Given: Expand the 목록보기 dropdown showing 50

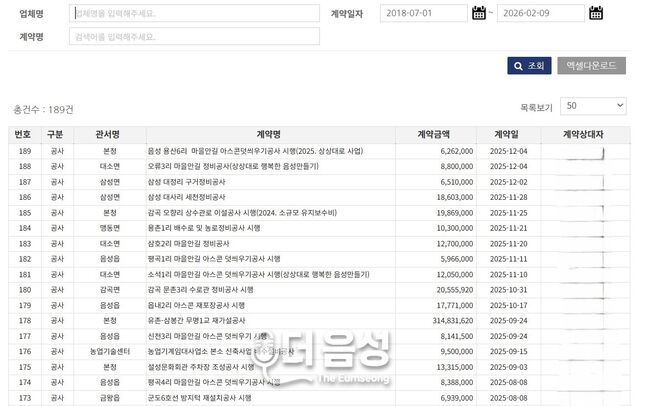Looking at the screenshot, I should (593, 105).
